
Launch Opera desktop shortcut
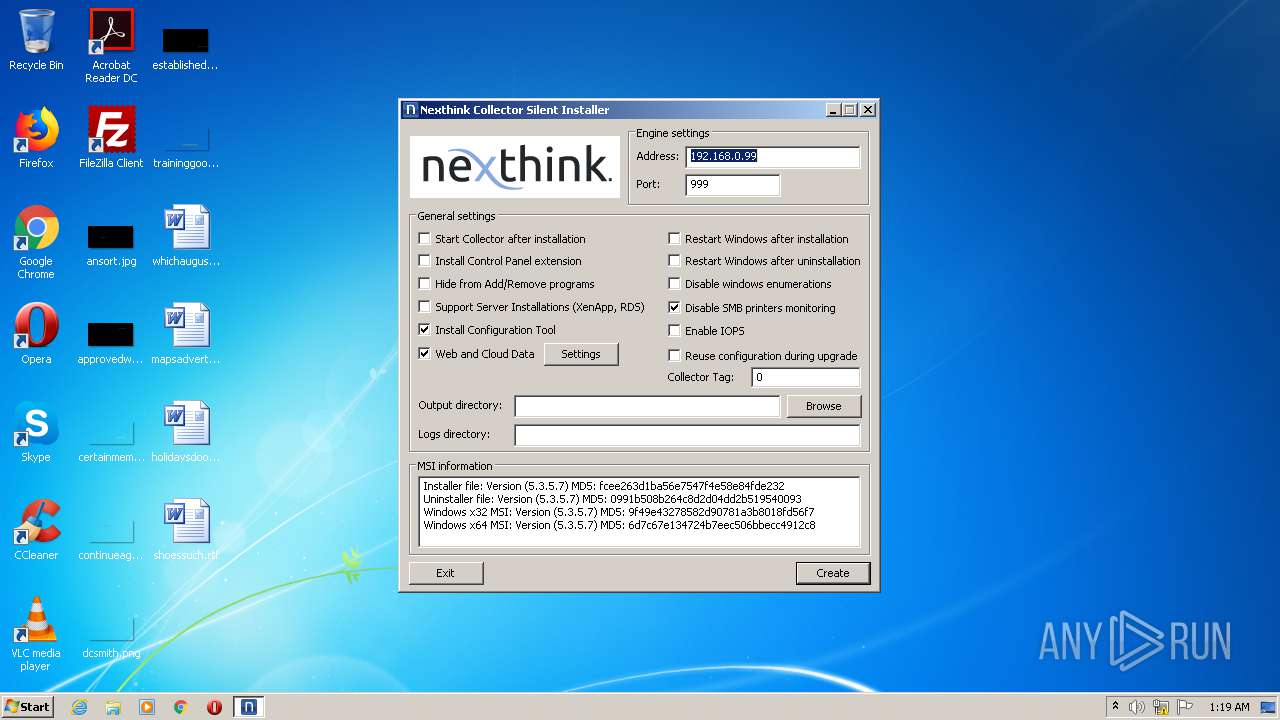[x=36, y=334]
